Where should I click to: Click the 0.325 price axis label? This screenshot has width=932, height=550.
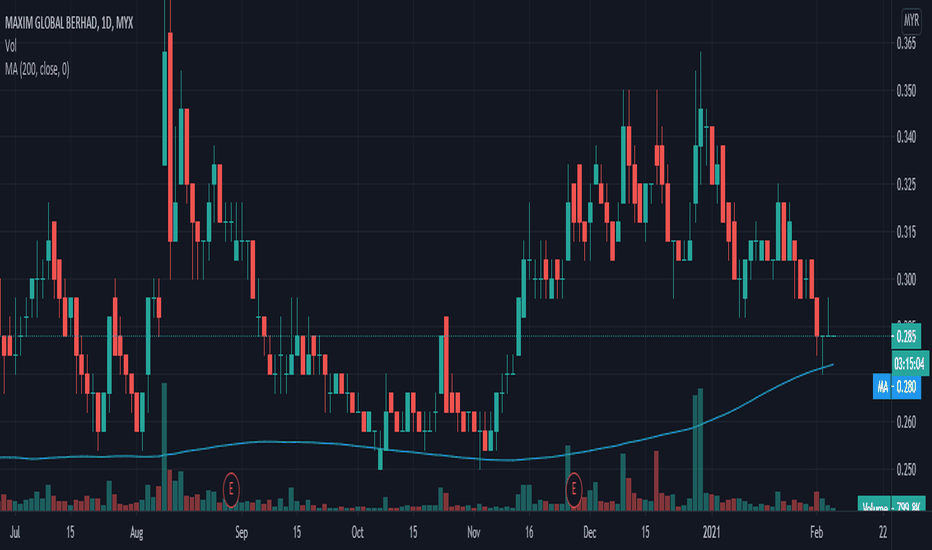point(906,185)
